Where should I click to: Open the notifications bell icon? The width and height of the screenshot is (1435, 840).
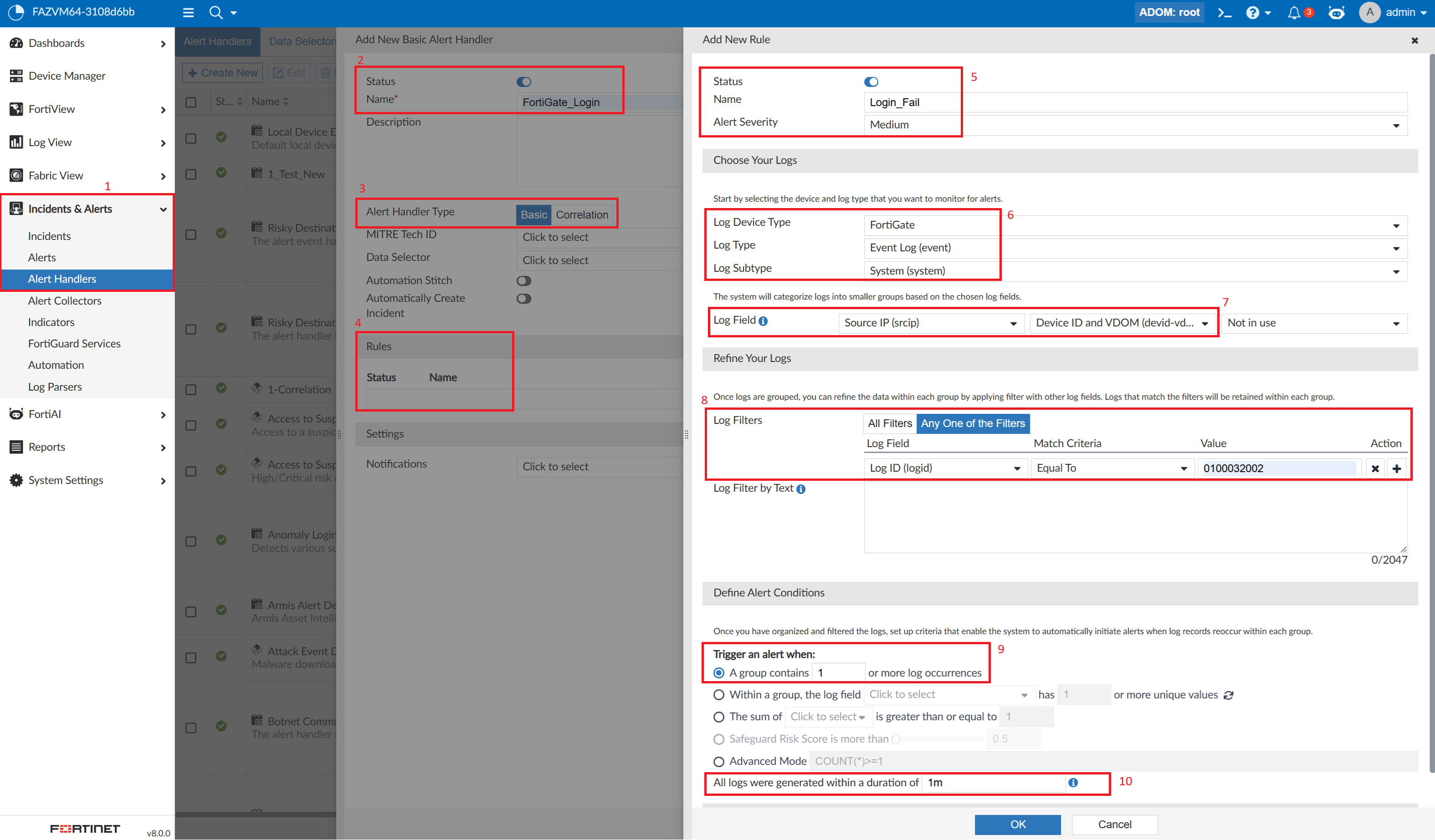coord(1294,12)
